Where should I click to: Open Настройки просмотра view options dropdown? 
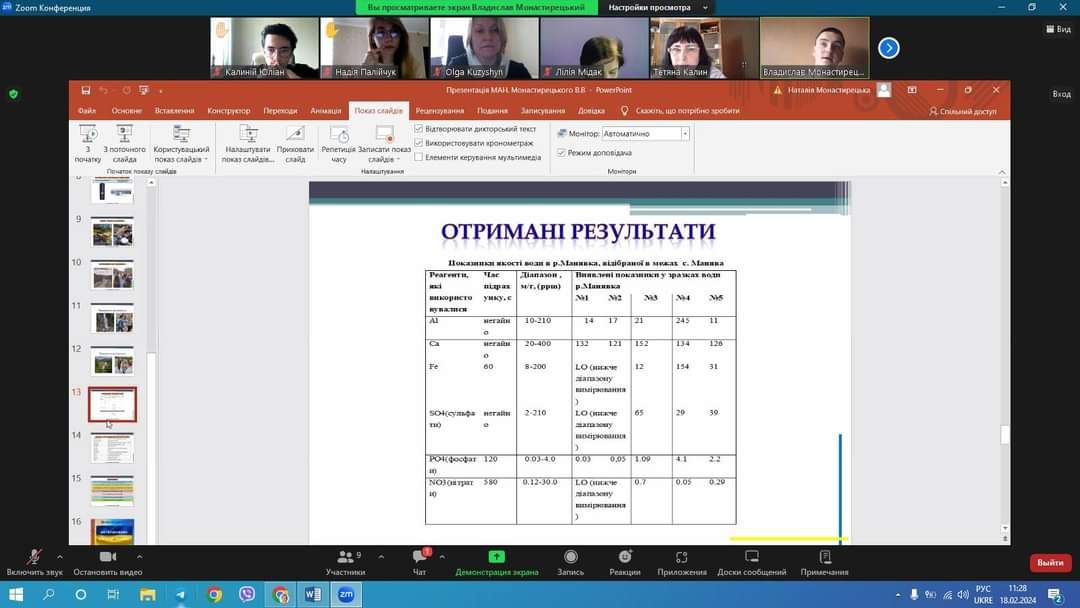pyautogui.click(x=656, y=8)
